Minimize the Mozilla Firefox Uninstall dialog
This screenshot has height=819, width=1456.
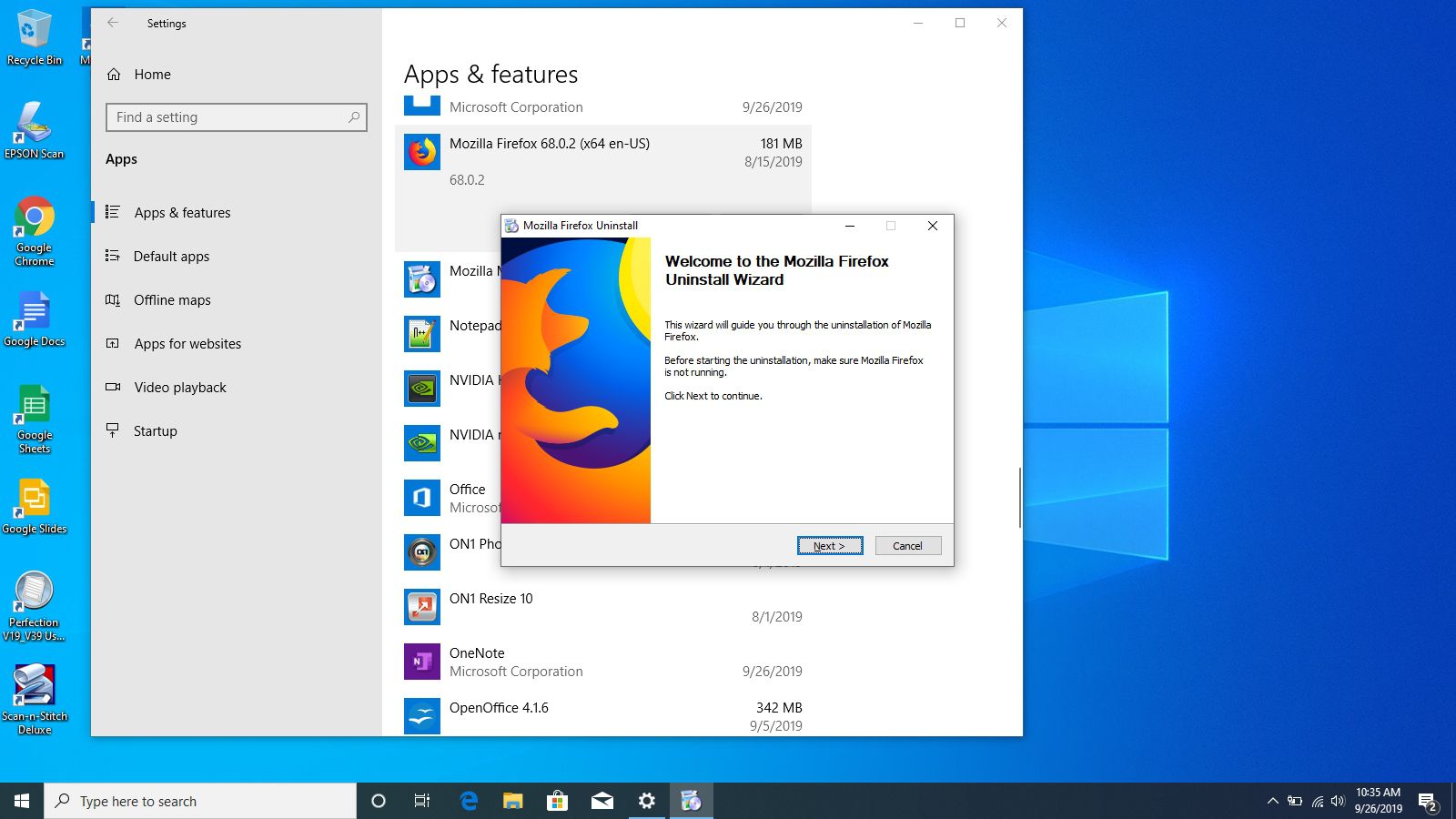(x=850, y=226)
